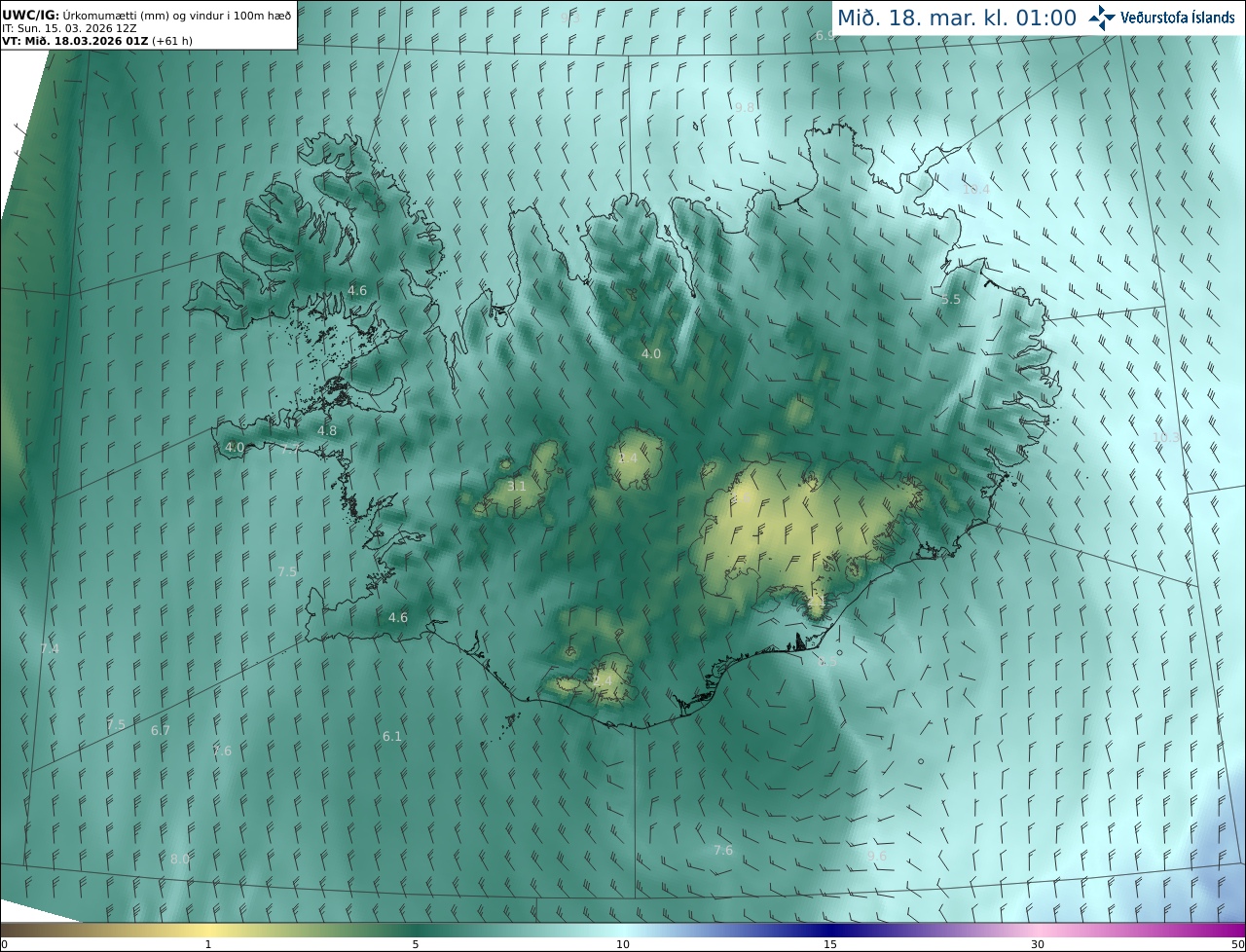Click the 8.0 value in southwest corner

tap(180, 859)
